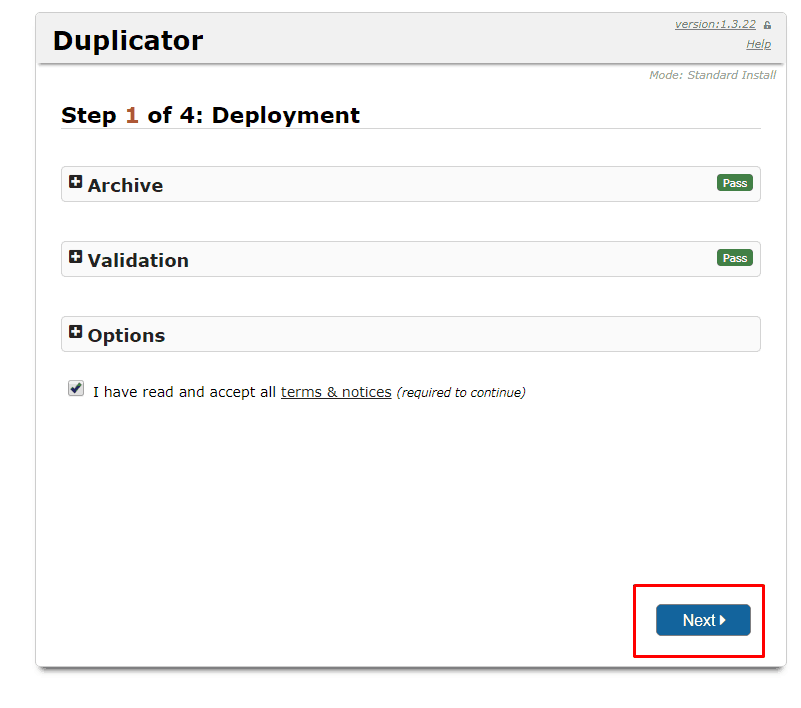Uncheck the accept terms & notices checkbox

76,389
